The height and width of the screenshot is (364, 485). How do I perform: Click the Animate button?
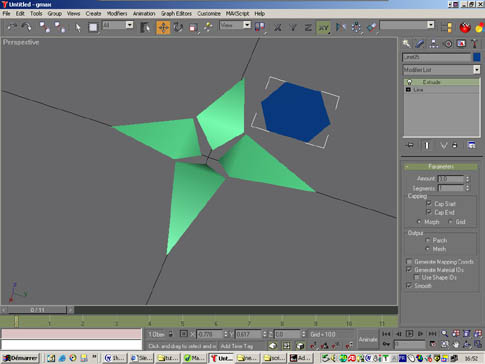(x=368, y=340)
